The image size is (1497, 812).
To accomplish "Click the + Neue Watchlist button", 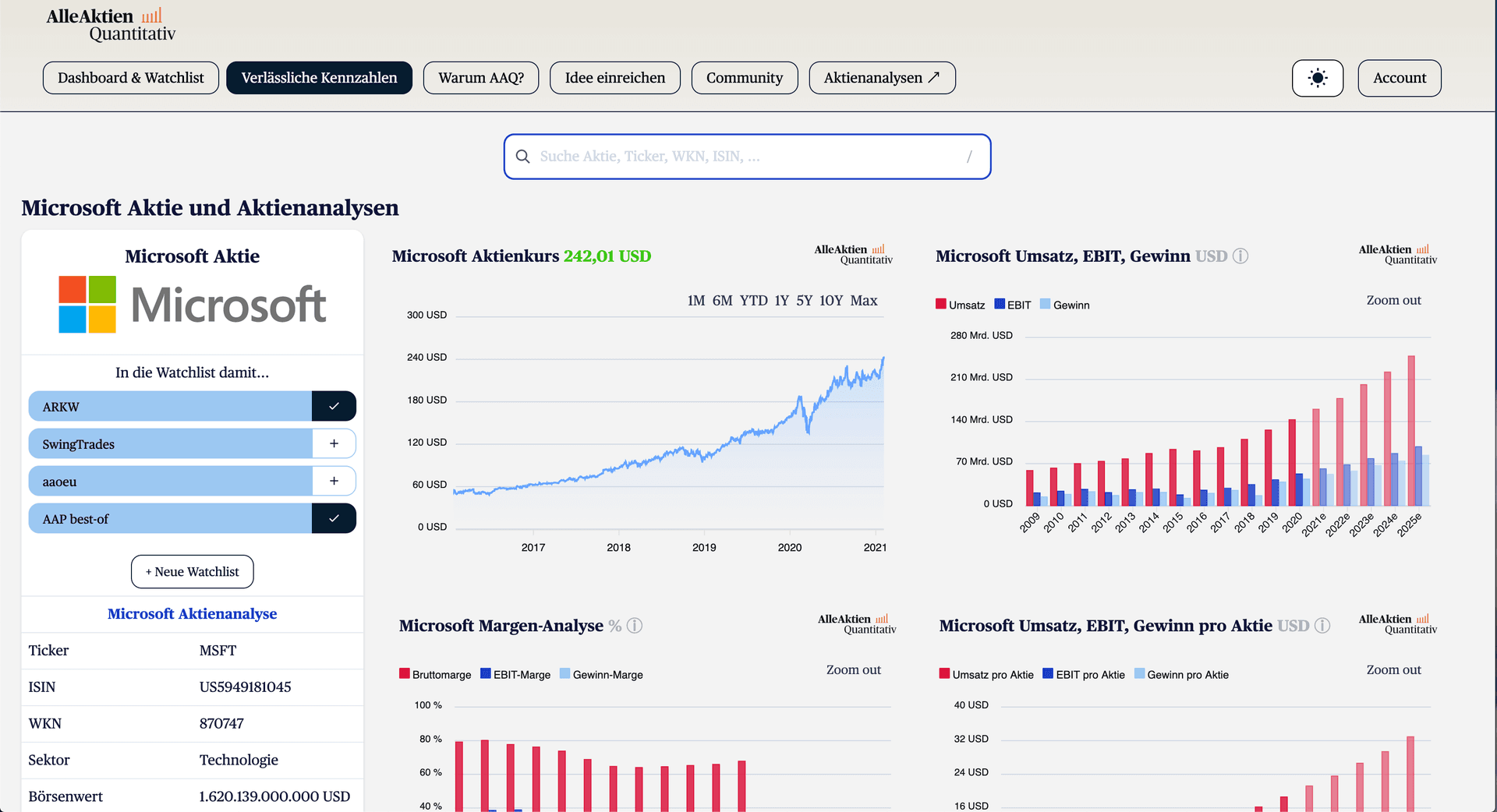I will click(x=193, y=572).
